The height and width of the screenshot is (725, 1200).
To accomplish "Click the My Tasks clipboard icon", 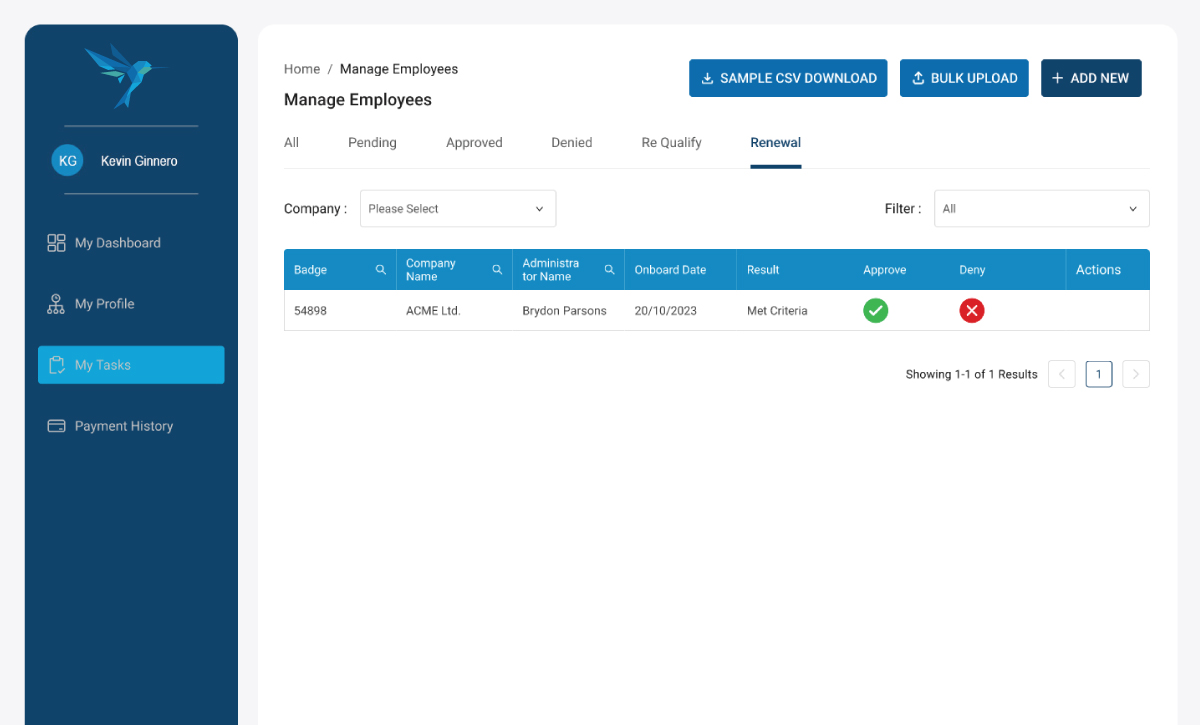I will coord(56,365).
